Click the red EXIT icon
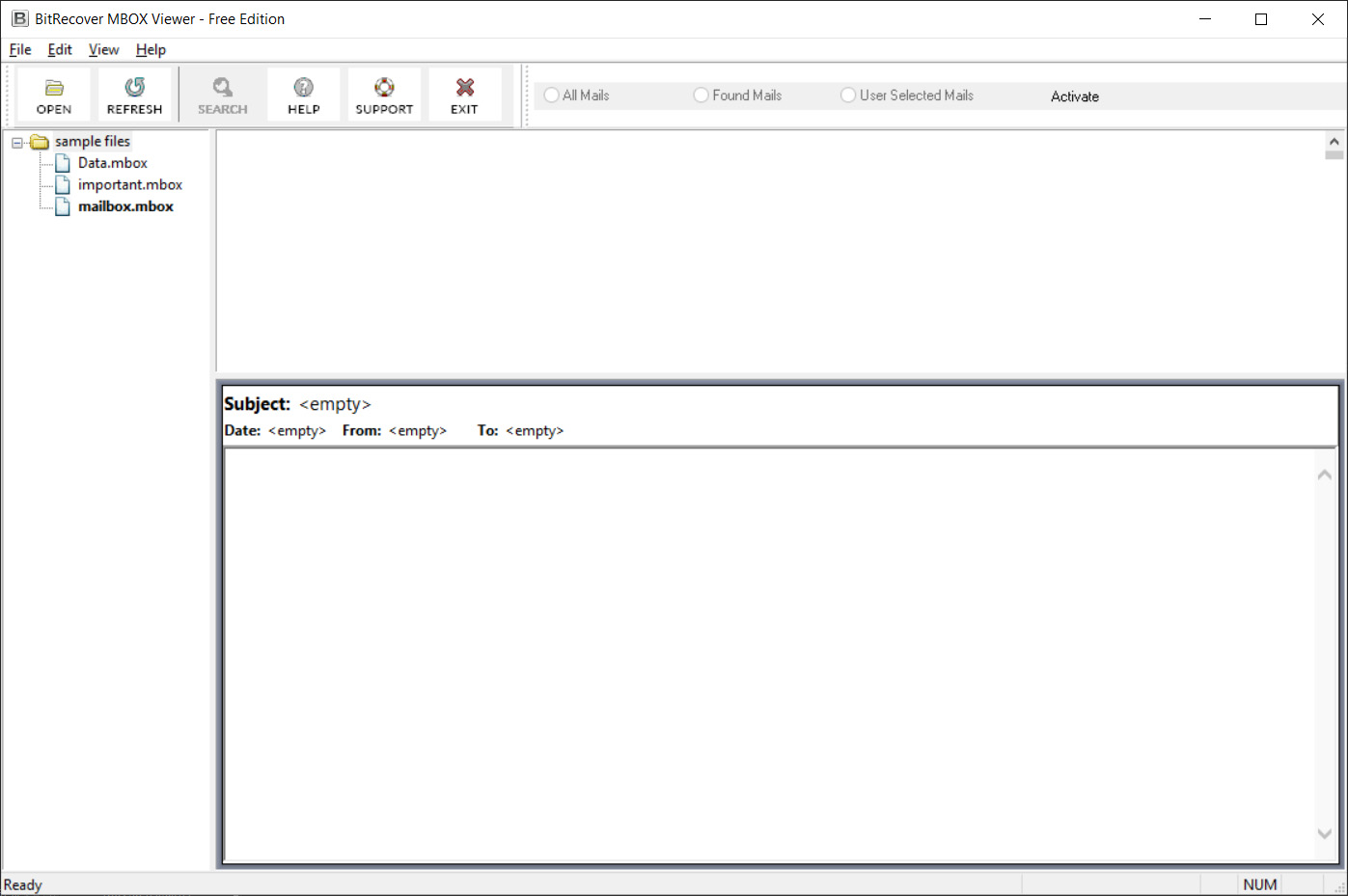This screenshot has width=1348, height=896. pos(465,87)
